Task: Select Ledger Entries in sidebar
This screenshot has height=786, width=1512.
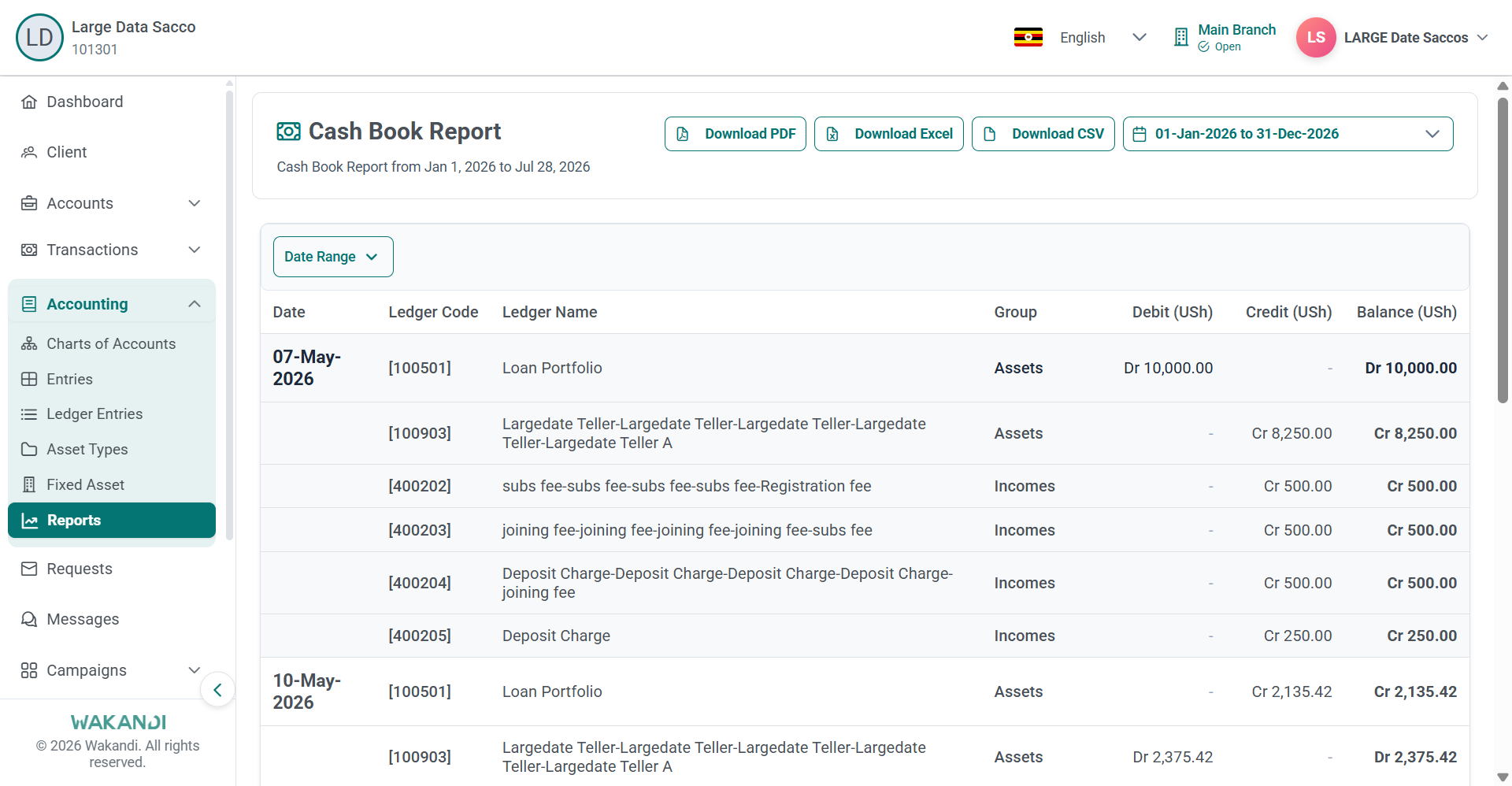Action: tap(112, 413)
